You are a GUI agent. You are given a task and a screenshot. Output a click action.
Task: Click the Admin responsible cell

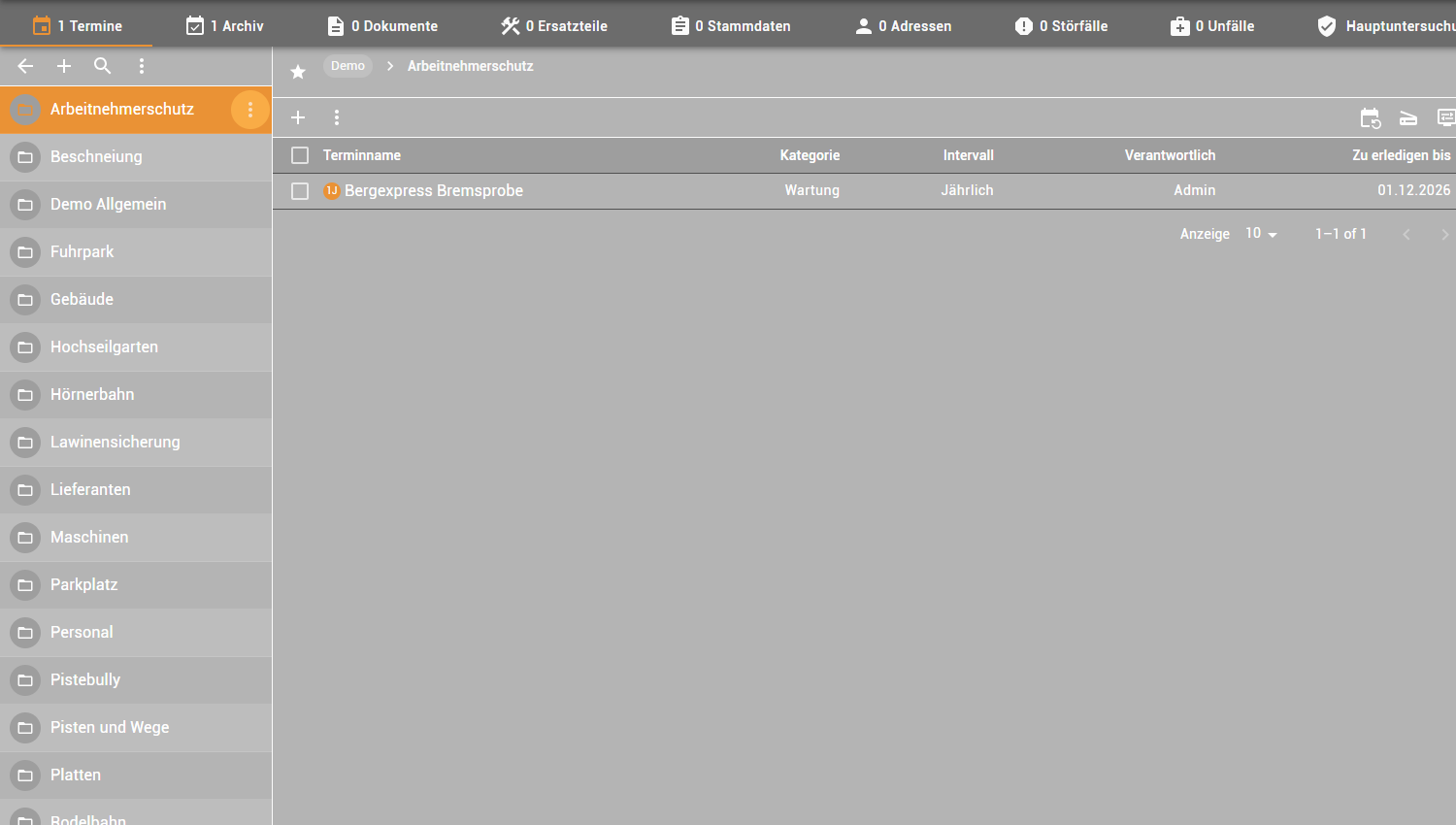[1194, 190]
